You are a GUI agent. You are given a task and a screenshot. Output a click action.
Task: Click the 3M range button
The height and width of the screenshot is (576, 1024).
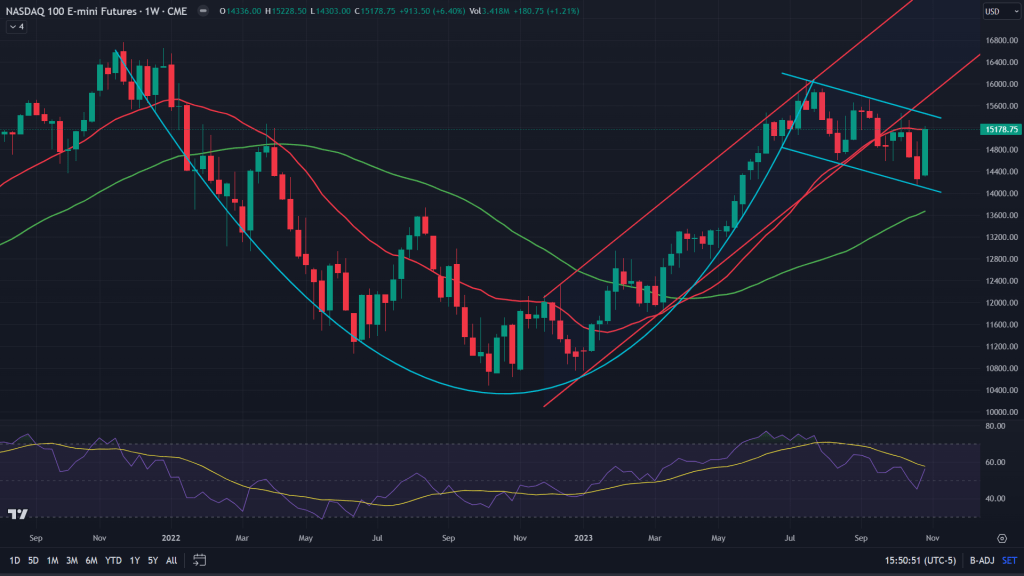point(72,559)
